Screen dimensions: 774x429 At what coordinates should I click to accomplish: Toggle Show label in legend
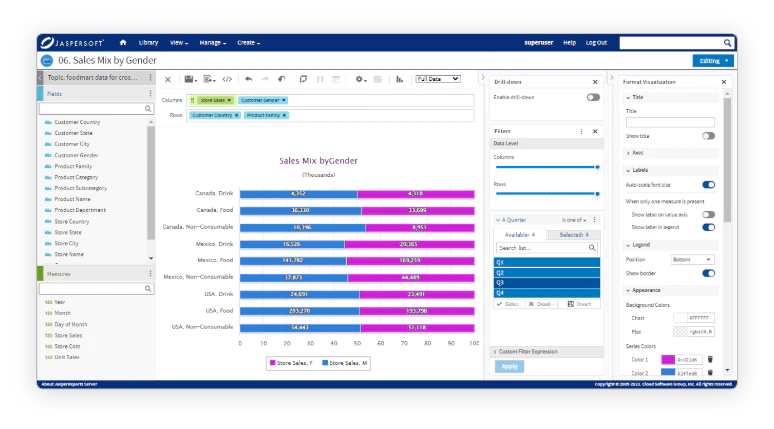click(x=708, y=227)
